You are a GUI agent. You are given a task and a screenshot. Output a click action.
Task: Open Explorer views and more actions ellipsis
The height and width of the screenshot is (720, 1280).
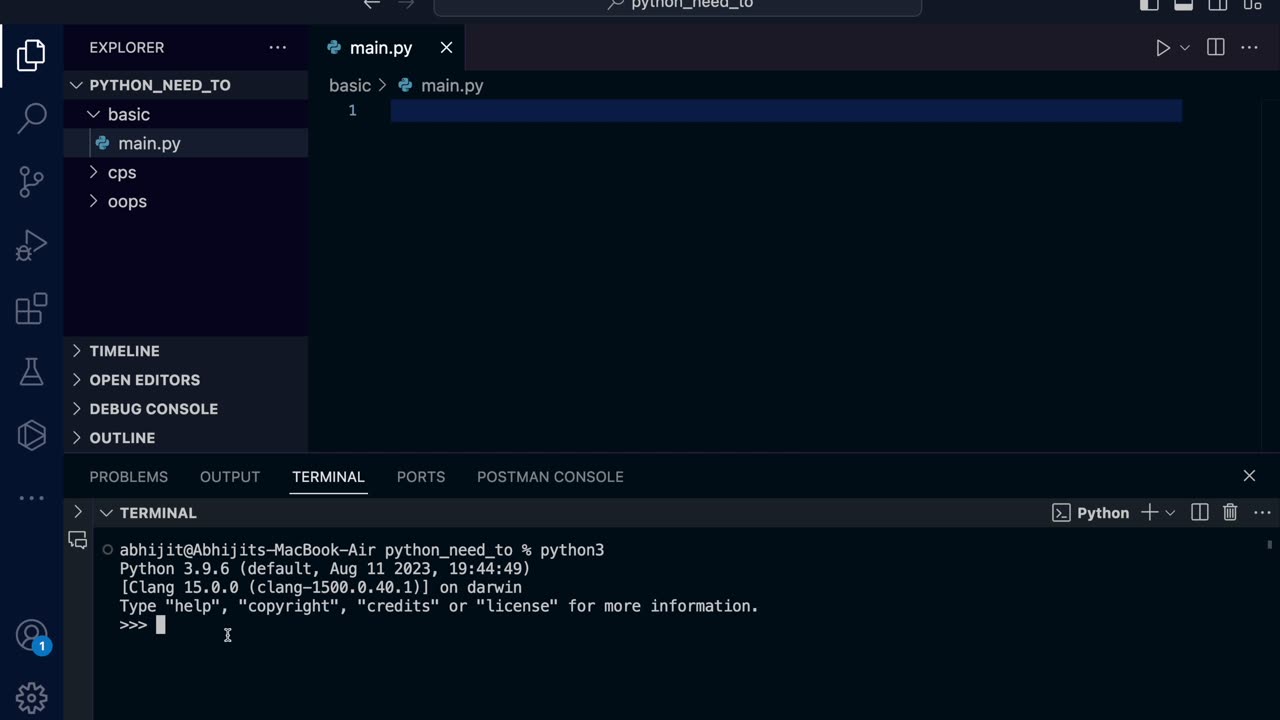(x=278, y=47)
